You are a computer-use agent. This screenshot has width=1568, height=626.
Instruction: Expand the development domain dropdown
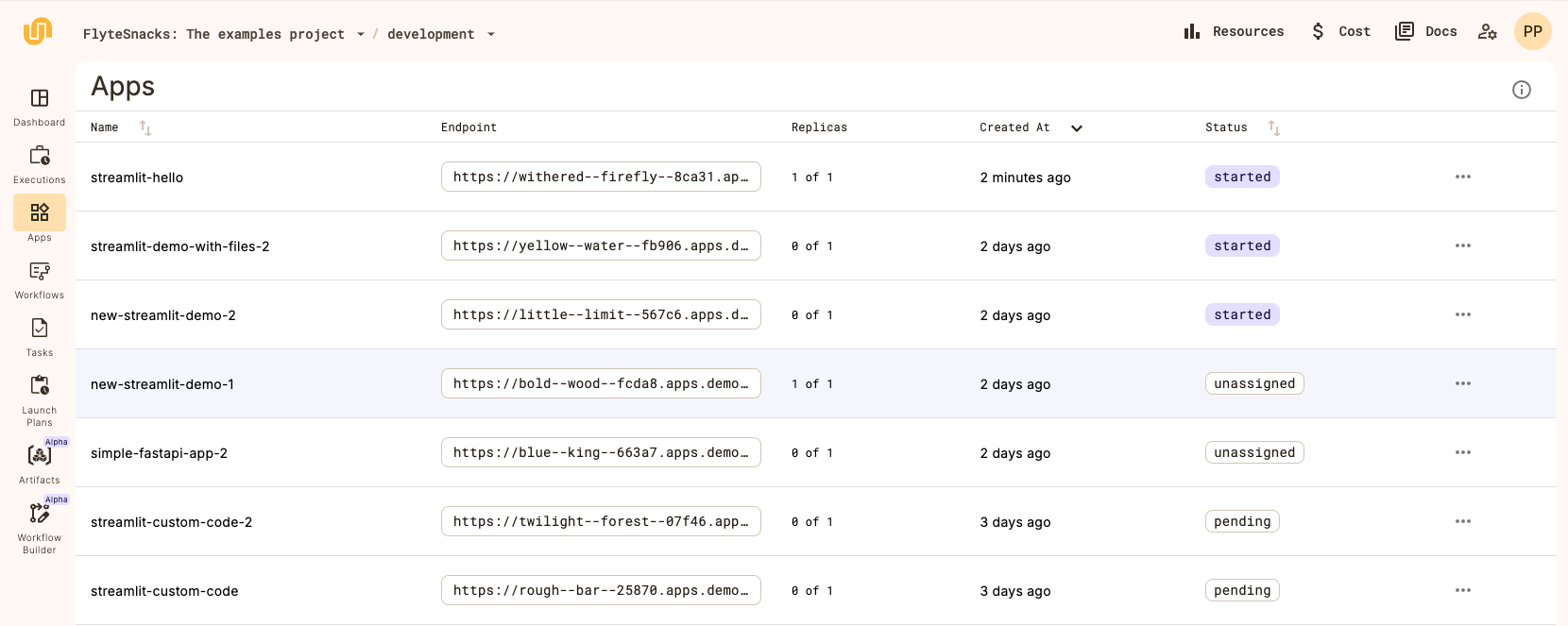click(x=491, y=35)
